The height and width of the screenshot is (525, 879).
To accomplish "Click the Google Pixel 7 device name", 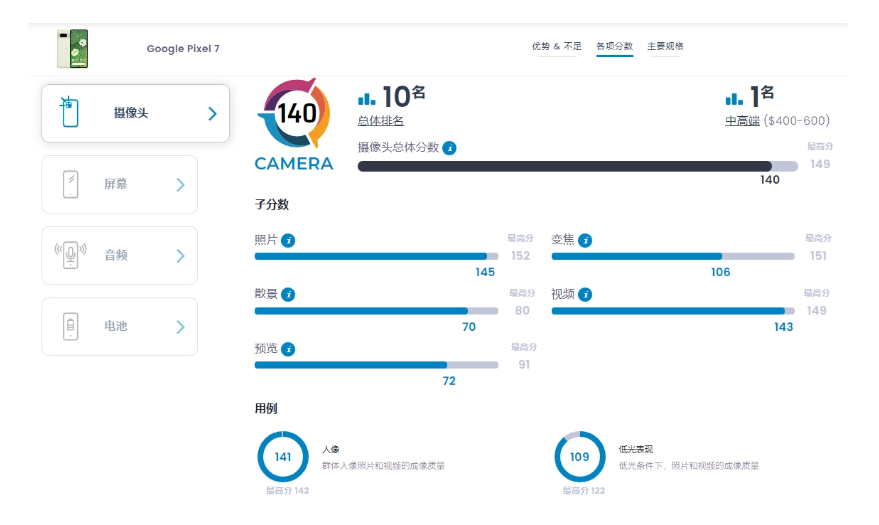I will [x=183, y=49].
